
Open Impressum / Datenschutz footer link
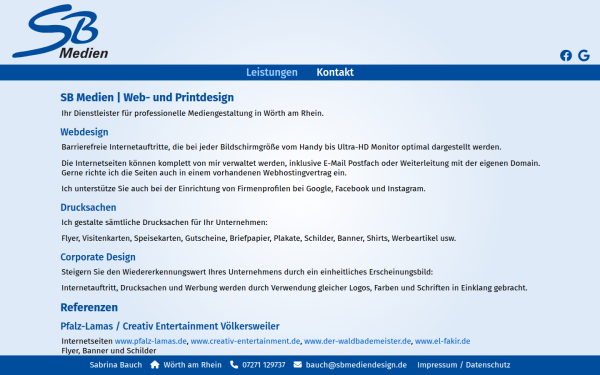pos(463,365)
